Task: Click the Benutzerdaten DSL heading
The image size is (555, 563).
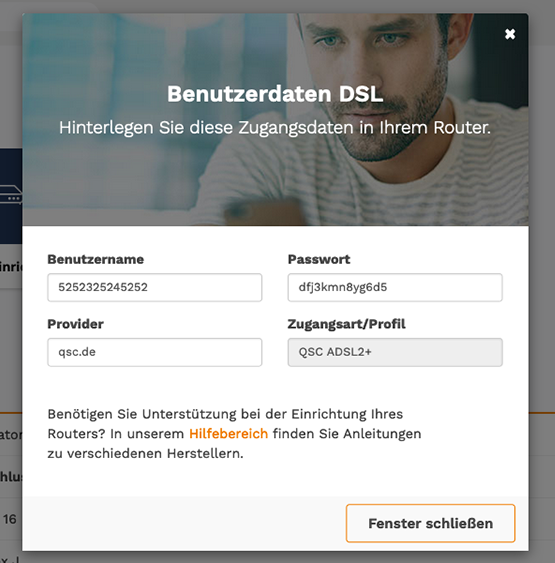Action: click(275, 94)
